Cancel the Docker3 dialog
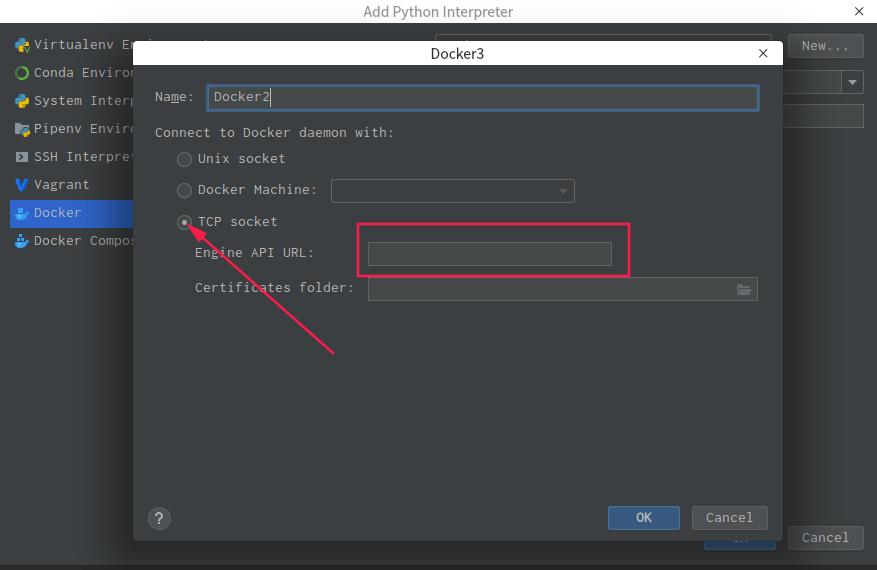Screen dimensions: 877x570 coord(729,518)
